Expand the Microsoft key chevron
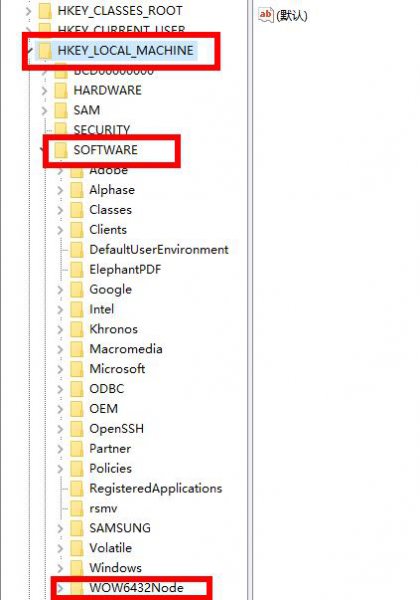The image size is (420, 600). click(60, 369)
